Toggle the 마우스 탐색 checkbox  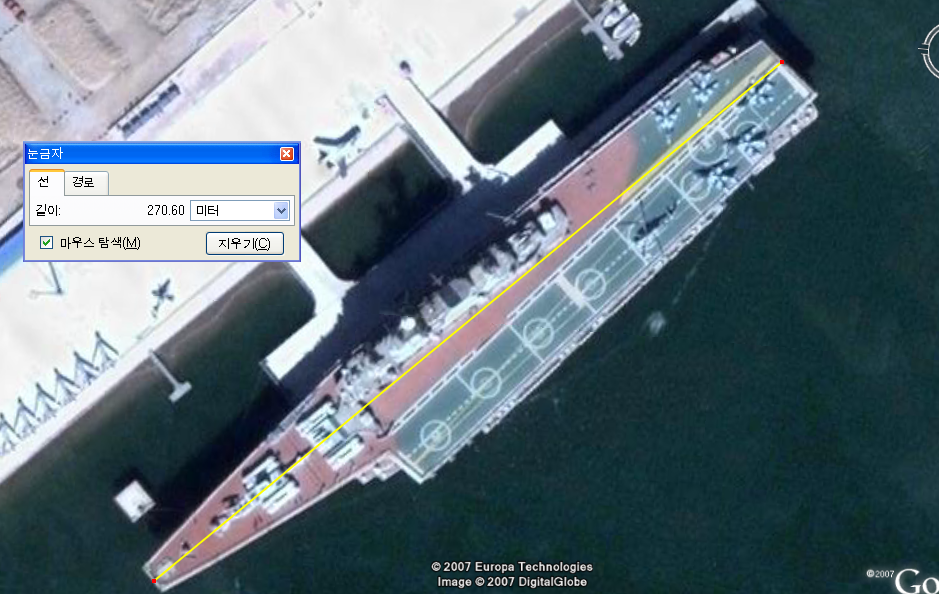(46, 243)
